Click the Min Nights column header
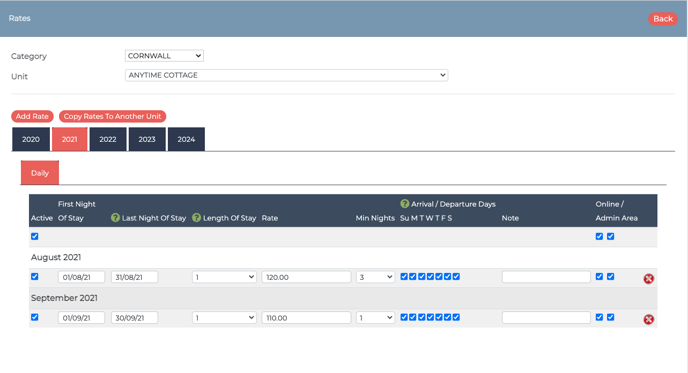Screen dimensions: 688x373 coord(375,218)
